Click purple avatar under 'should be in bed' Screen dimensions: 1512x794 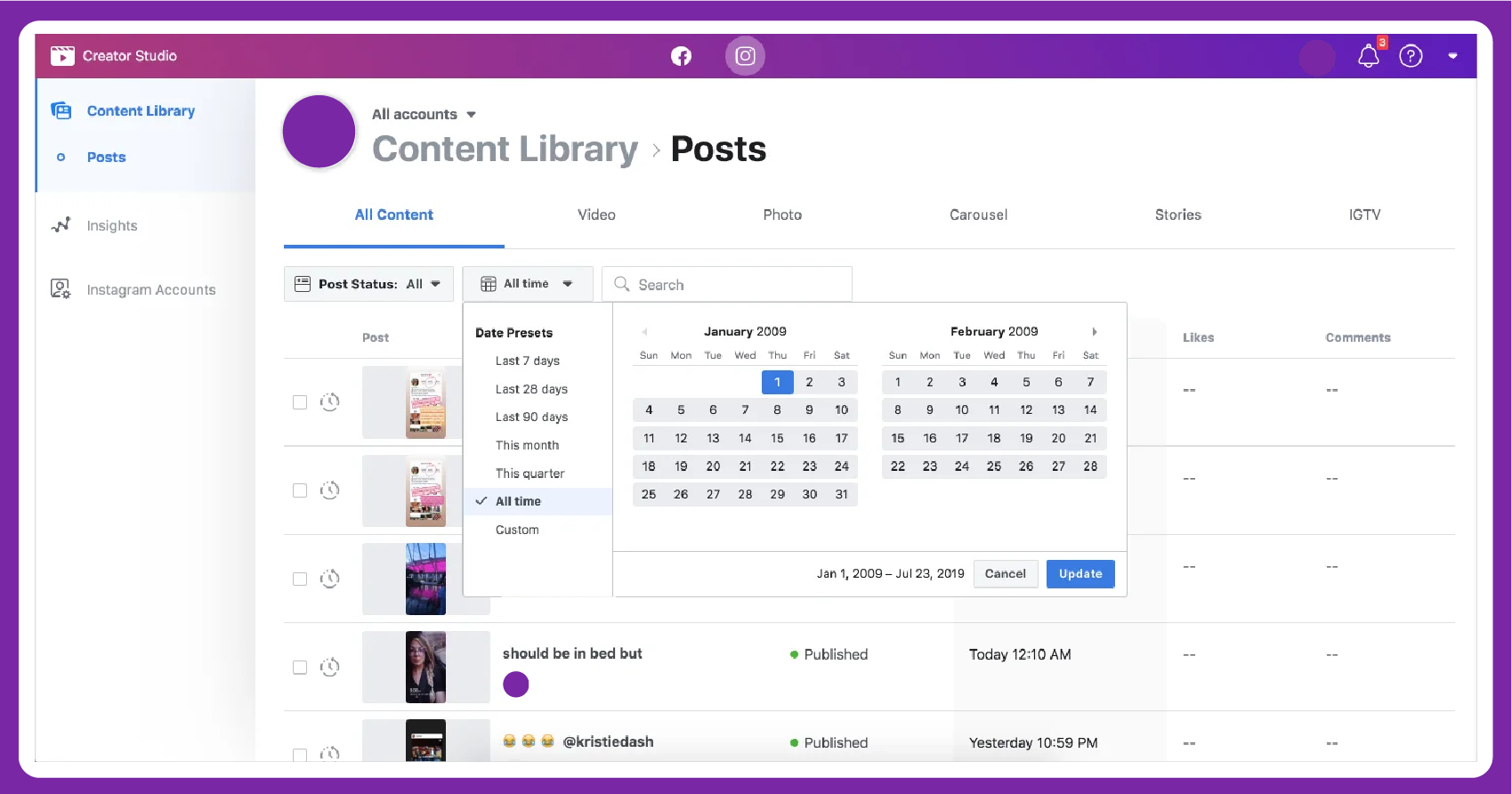point(516,684)
